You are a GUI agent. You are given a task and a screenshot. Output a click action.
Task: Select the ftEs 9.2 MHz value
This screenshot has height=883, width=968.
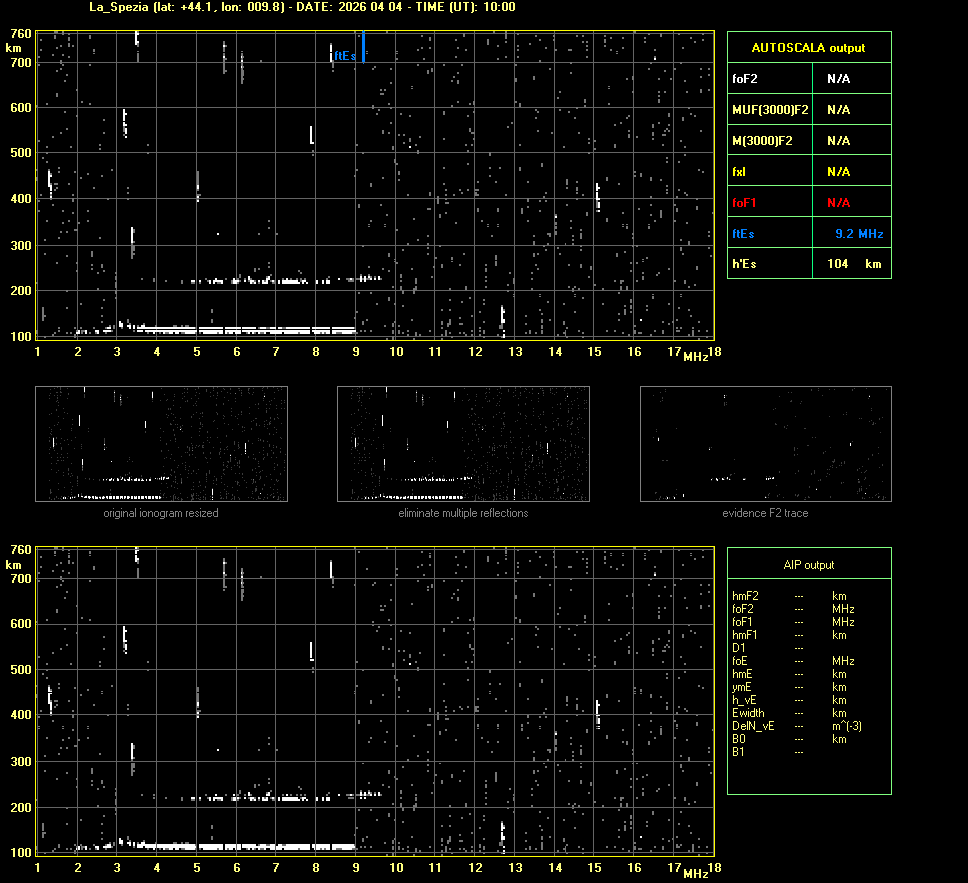(858, 234)
